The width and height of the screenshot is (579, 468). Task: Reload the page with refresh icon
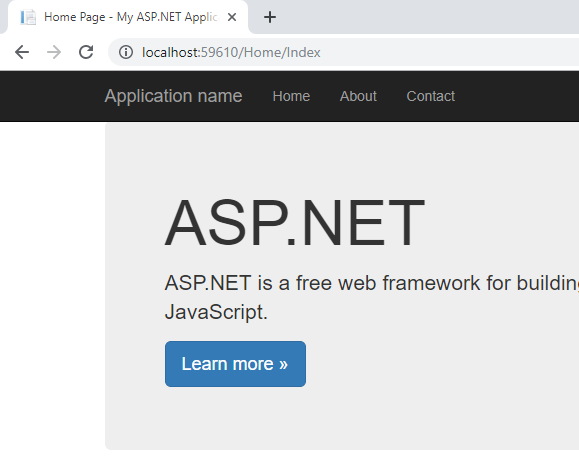[x=86, y=52]
